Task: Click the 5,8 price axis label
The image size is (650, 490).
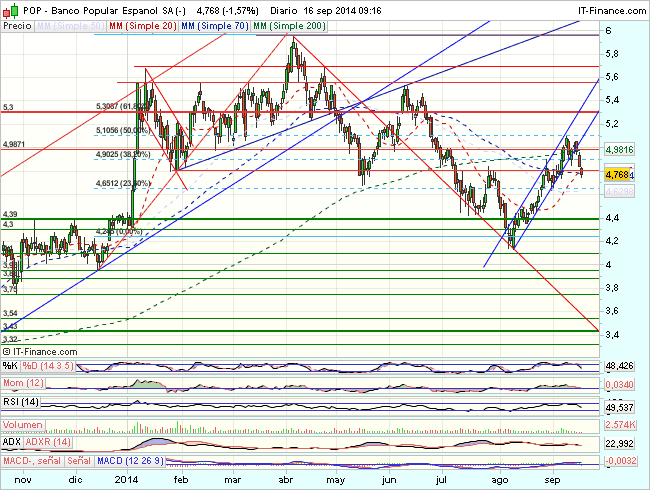Action: (612, 53)
